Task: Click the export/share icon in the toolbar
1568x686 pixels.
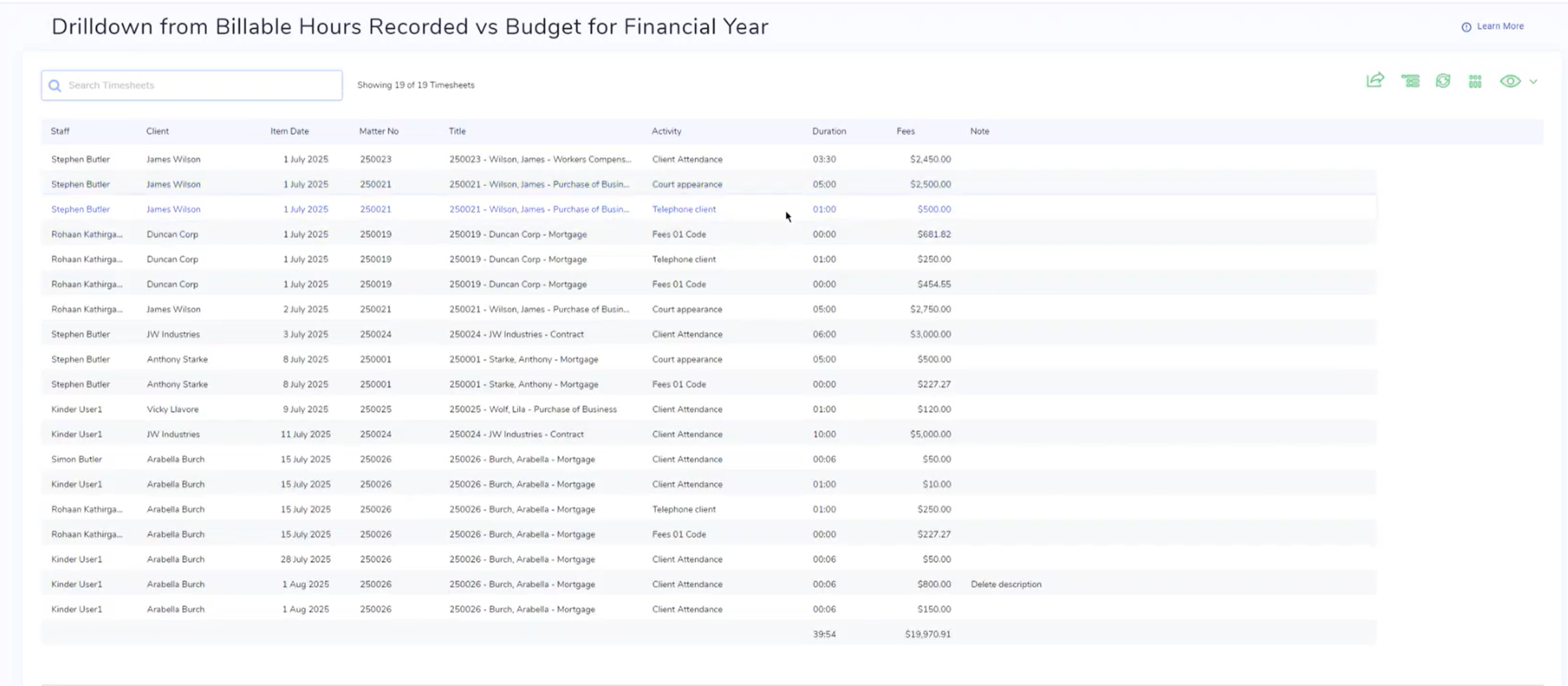Action: (1375, 80)
